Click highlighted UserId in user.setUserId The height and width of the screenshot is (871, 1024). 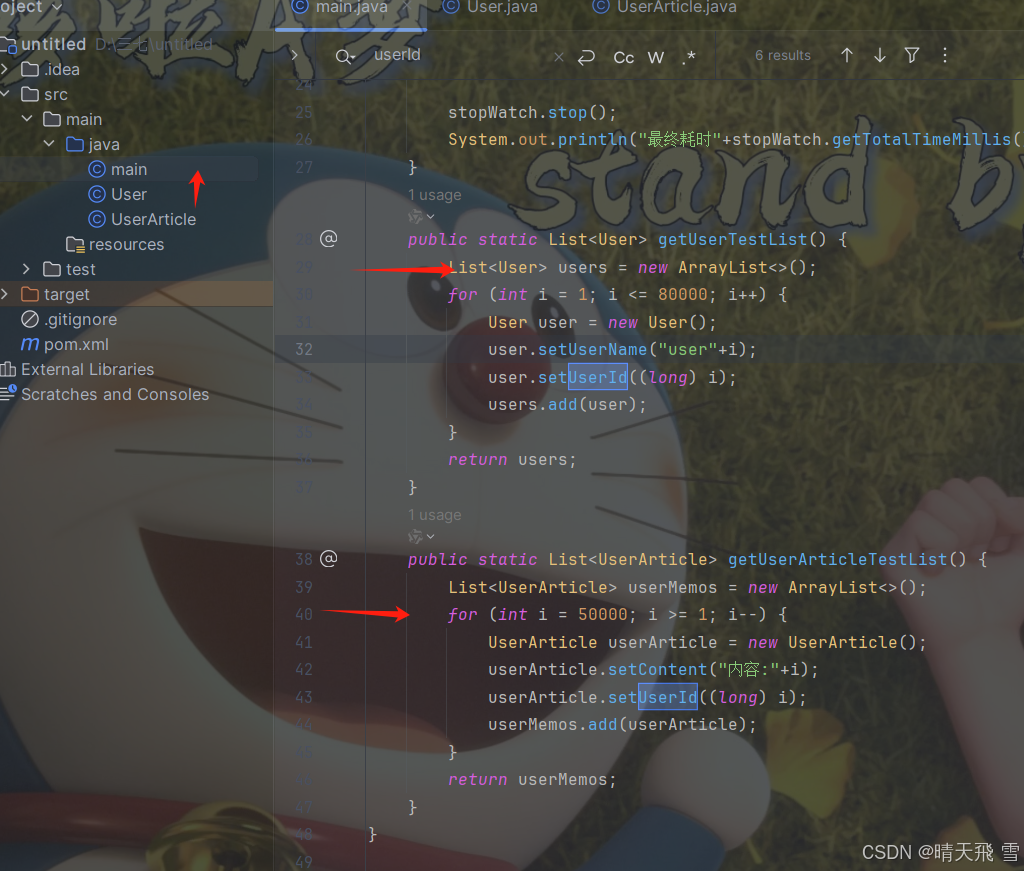[598, 377]
